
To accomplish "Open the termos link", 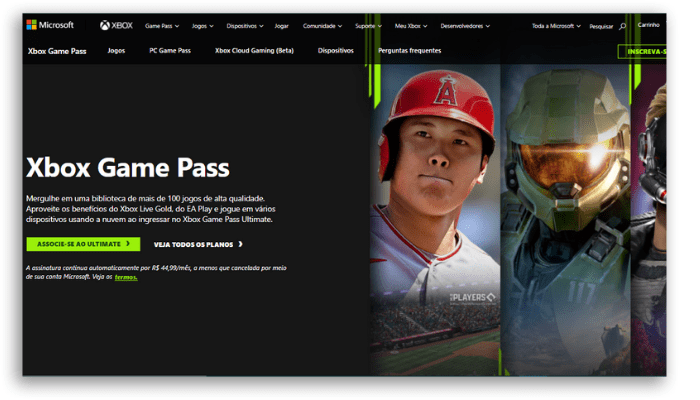I will 126,277.
